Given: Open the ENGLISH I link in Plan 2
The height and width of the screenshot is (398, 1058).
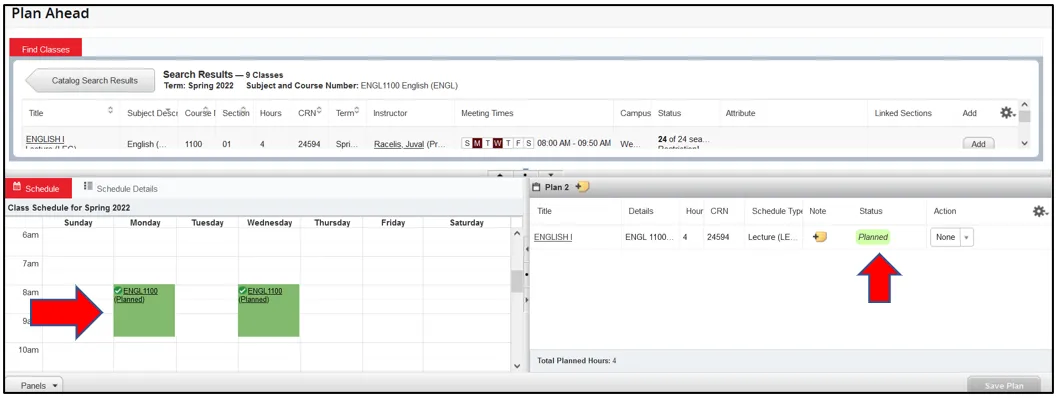Looking at the screenshot, I should [553, 237].
